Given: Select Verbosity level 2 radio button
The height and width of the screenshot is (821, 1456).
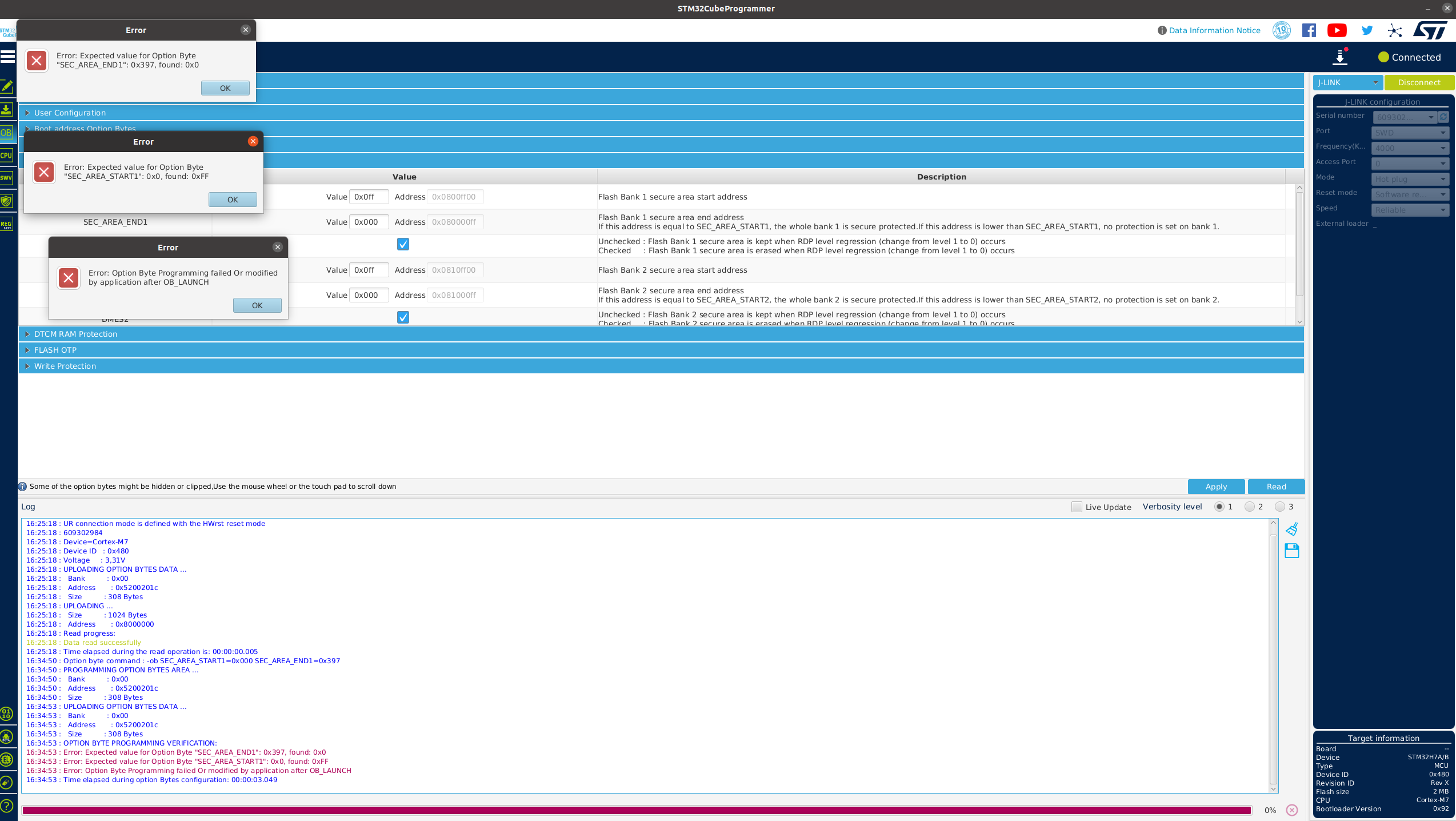Looking at the screenshot, I should tap(1250, 507).
